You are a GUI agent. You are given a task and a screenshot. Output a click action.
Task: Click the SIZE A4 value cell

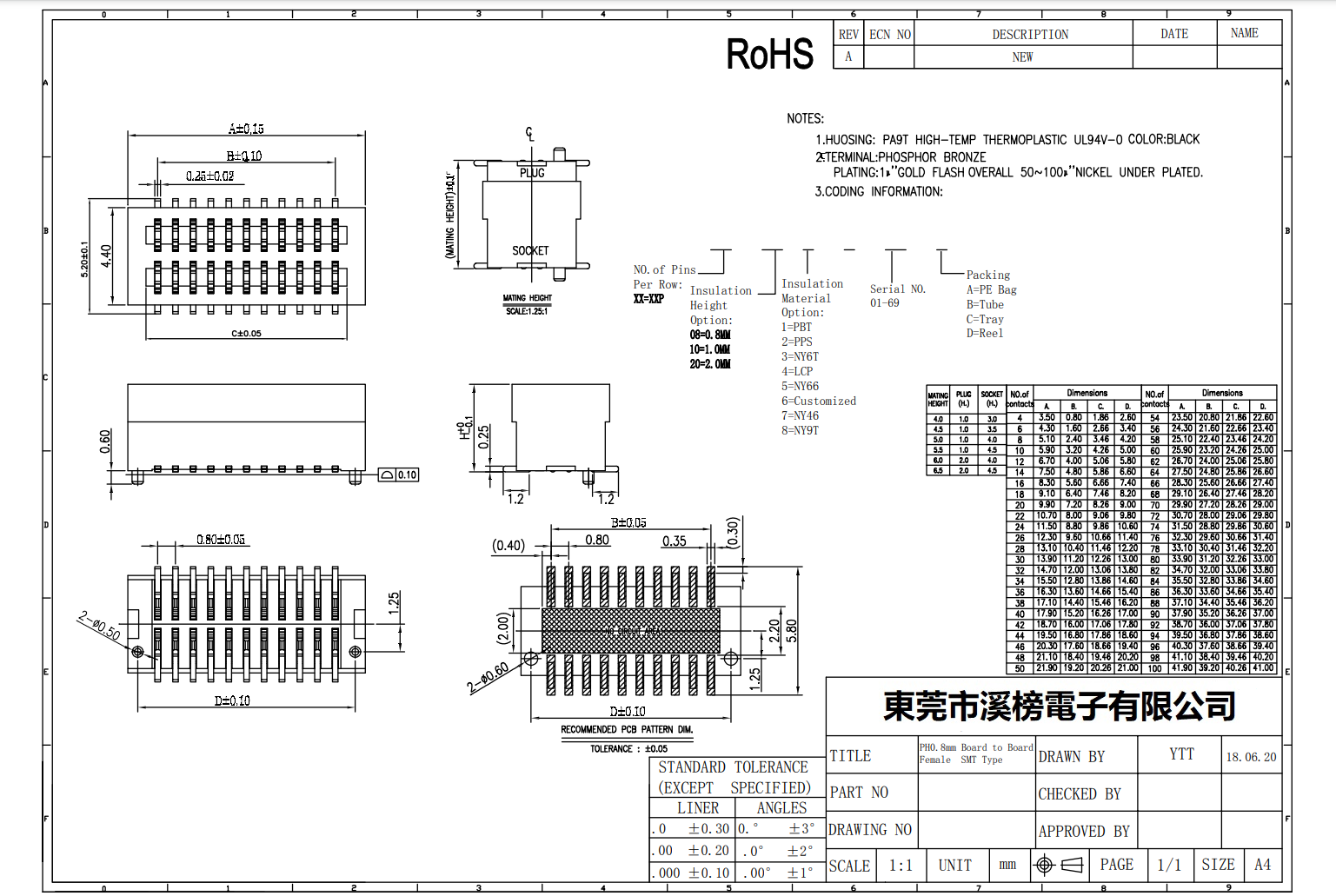click(x=1262, y=865)
